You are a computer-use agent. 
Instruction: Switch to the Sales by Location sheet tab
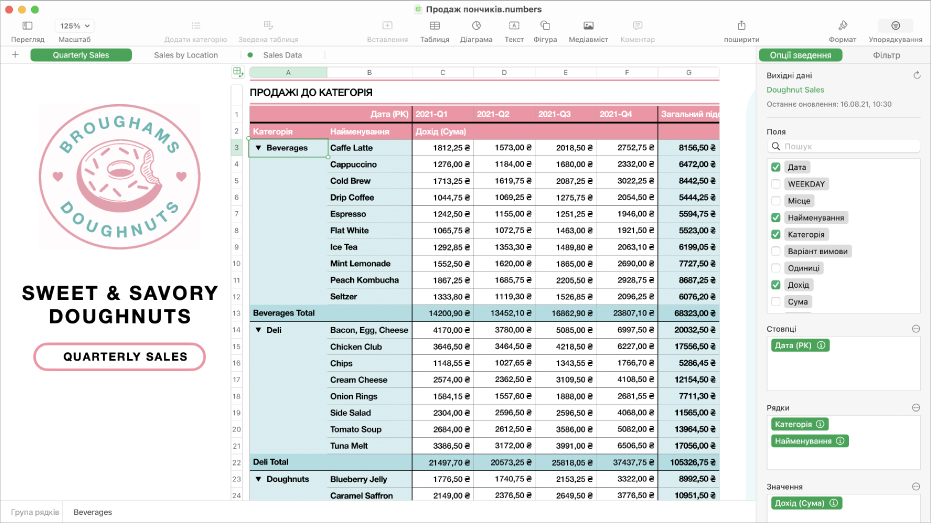tap(186, 55)
